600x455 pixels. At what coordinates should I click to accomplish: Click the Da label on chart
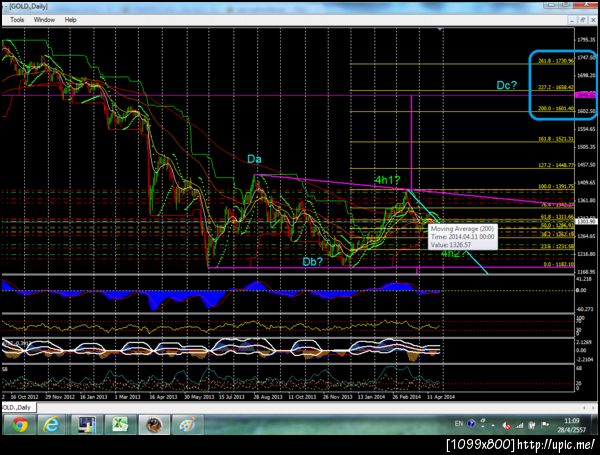click(254, 159)
